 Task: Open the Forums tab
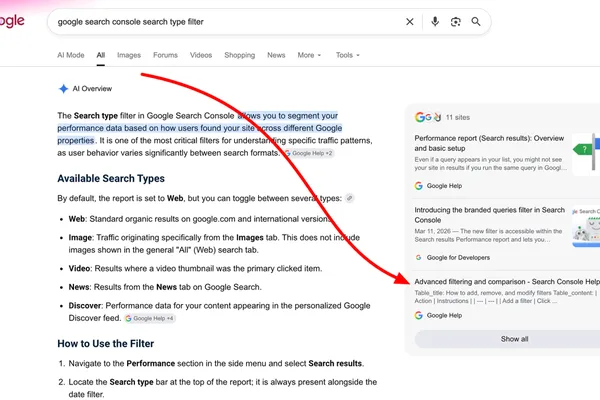pyautogui.click(x=165, y=55)
